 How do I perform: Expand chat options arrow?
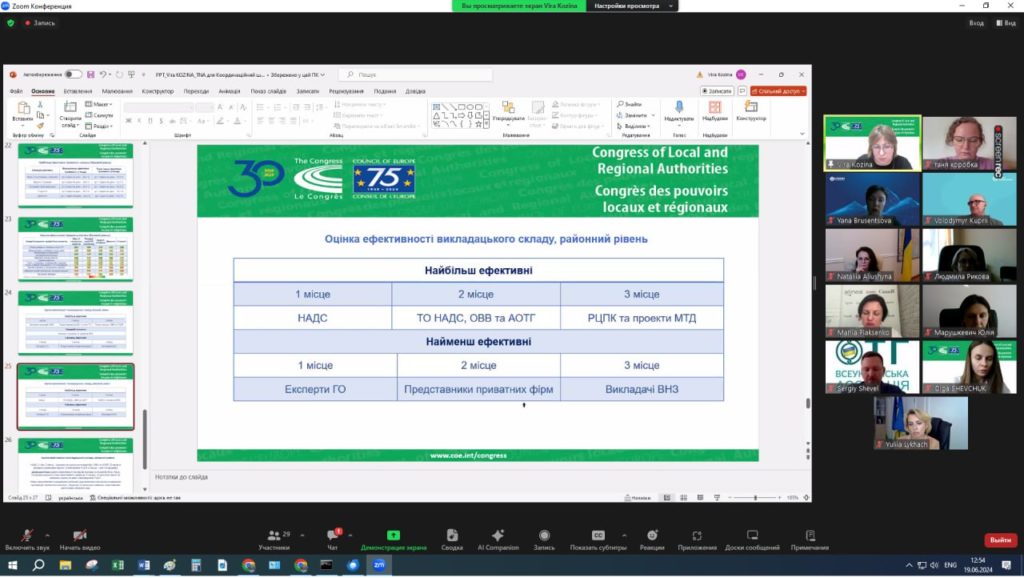coord(351,536)
